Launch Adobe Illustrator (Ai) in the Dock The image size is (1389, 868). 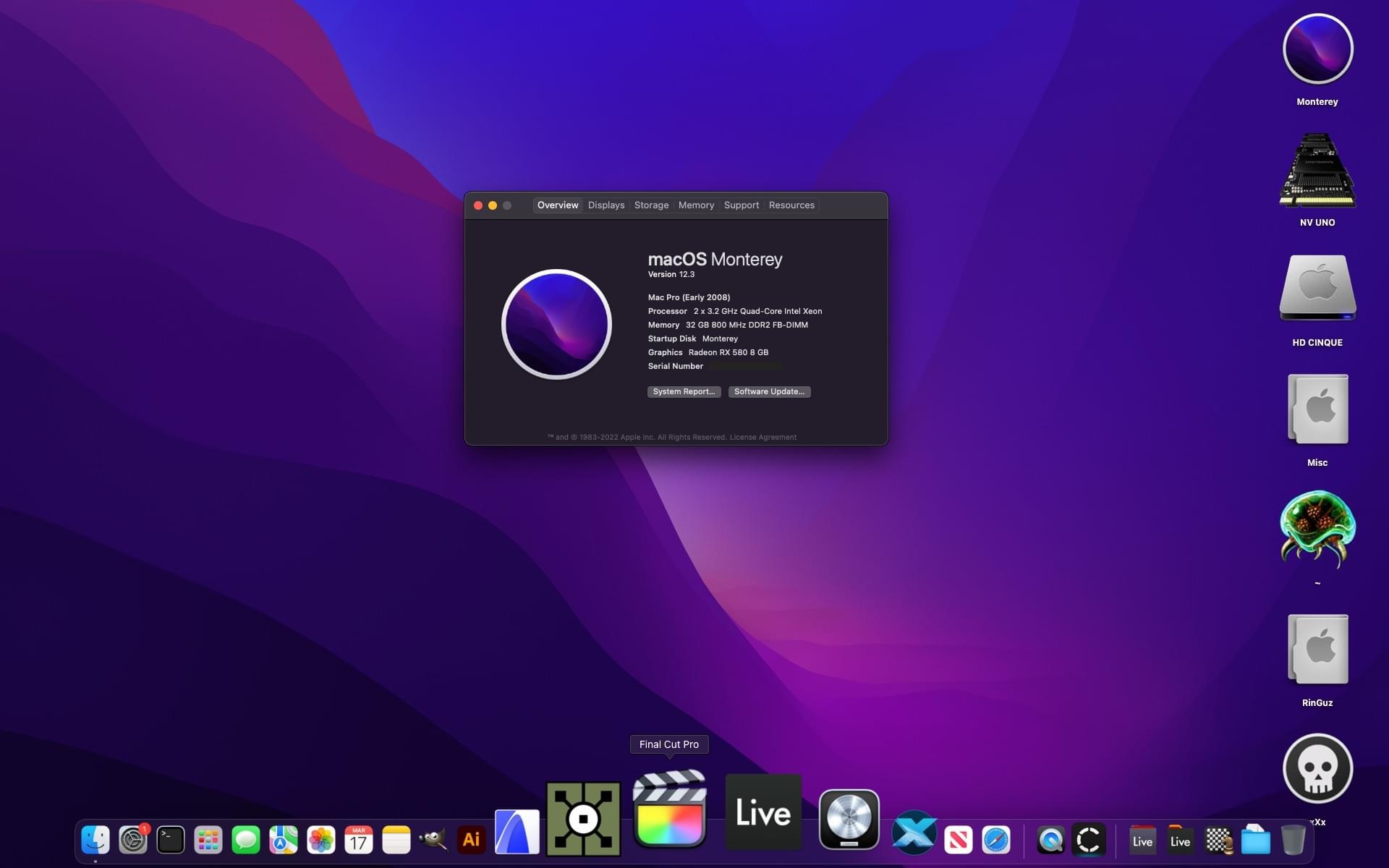click(471, 840)
